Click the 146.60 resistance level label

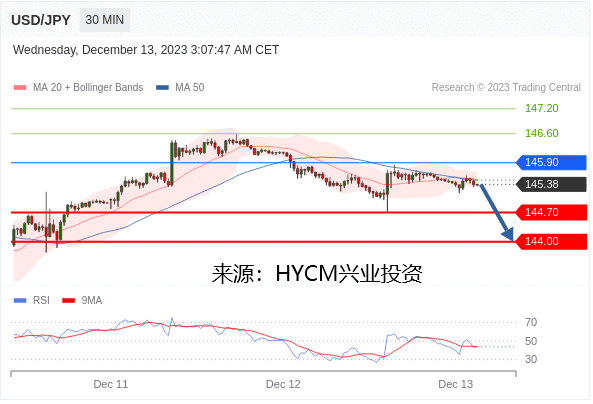pyautogui.click(x=542, y=133)
